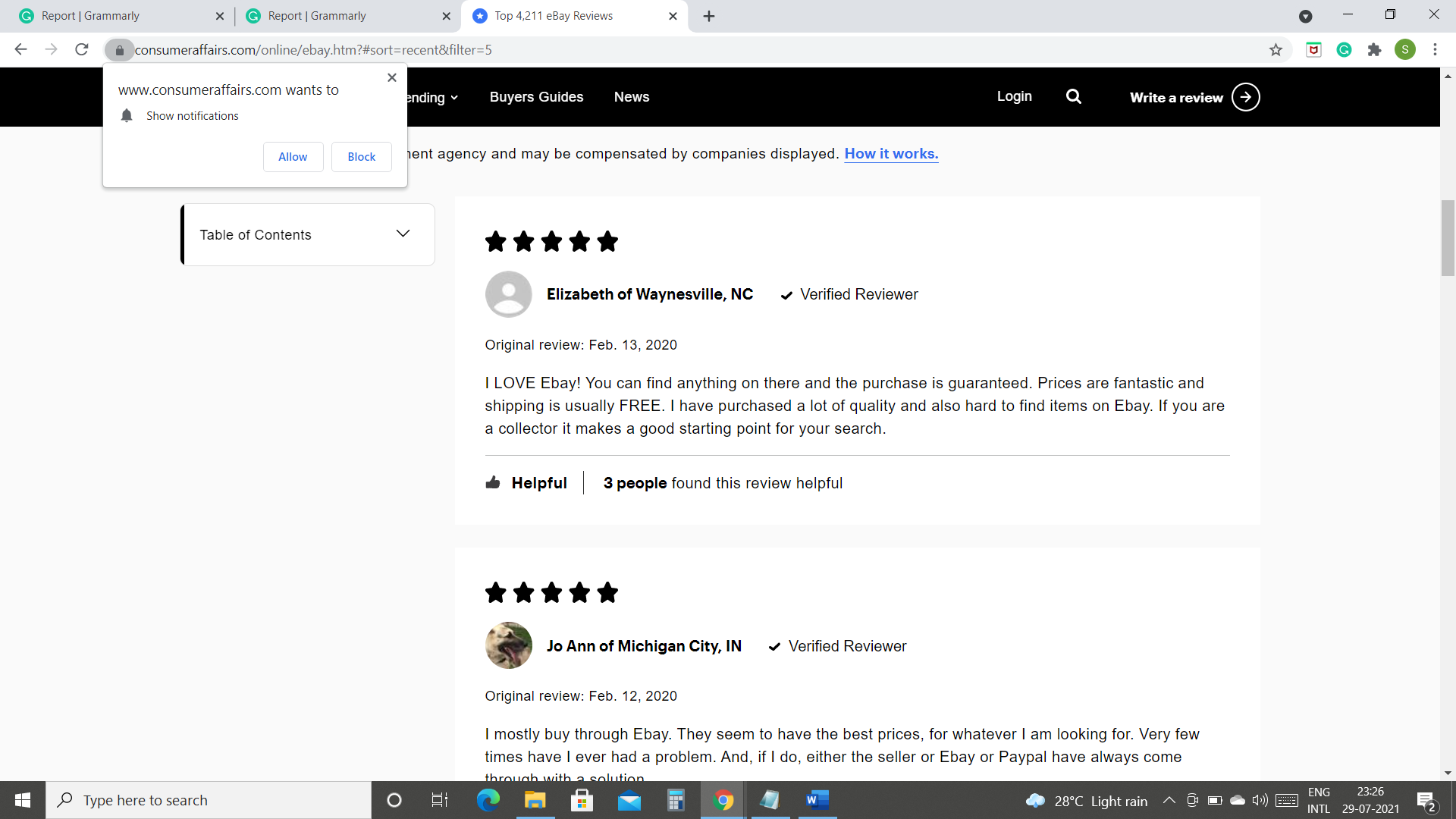
Task: Open the weather widget showing 28°C
Action: (x=1086, y=801)
